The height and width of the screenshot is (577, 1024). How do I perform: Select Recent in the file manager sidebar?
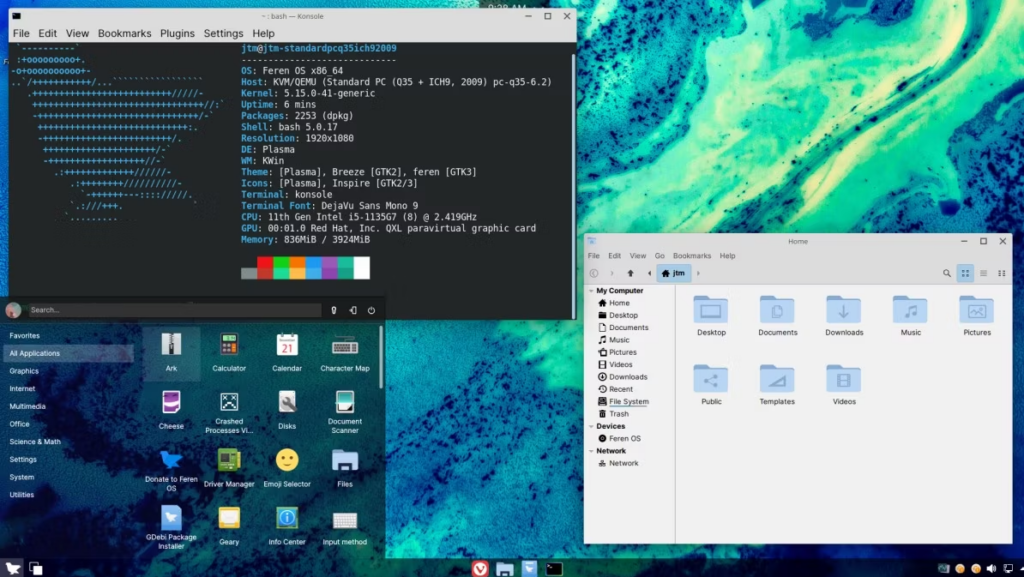pyautogui.click(x=615, y=389)
